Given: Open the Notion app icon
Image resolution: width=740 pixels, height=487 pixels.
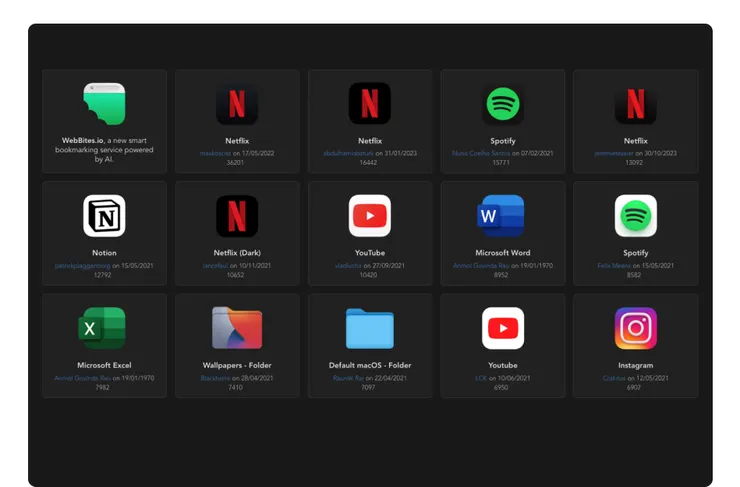Looking at the screenshot, I should [x=104, y=216].
